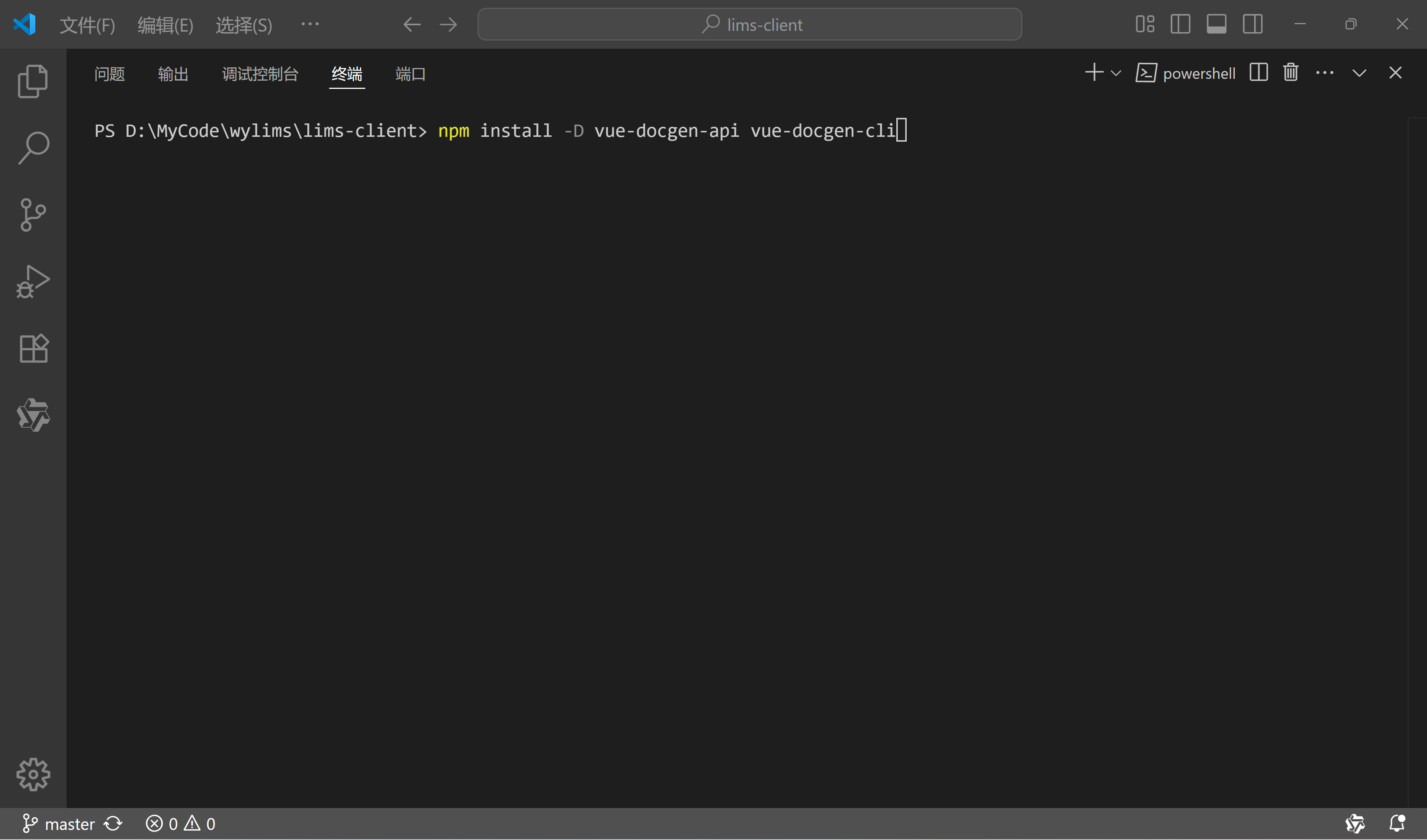Screen dimensions: 1427x840
Task: Open the terminal profile dropdown arrow
Action: (1116, 73)
